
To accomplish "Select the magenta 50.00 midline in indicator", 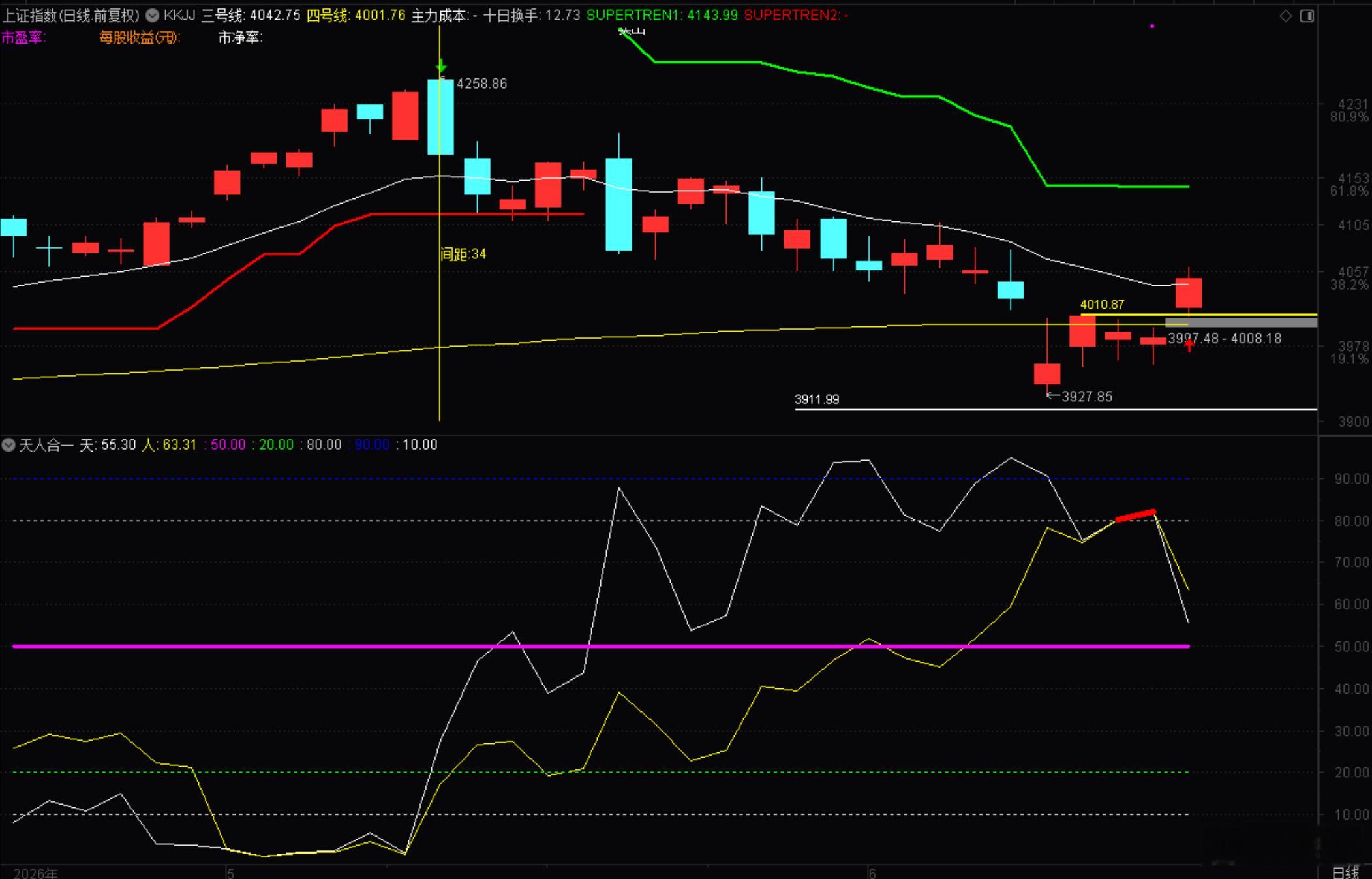I will coord(601,646).
